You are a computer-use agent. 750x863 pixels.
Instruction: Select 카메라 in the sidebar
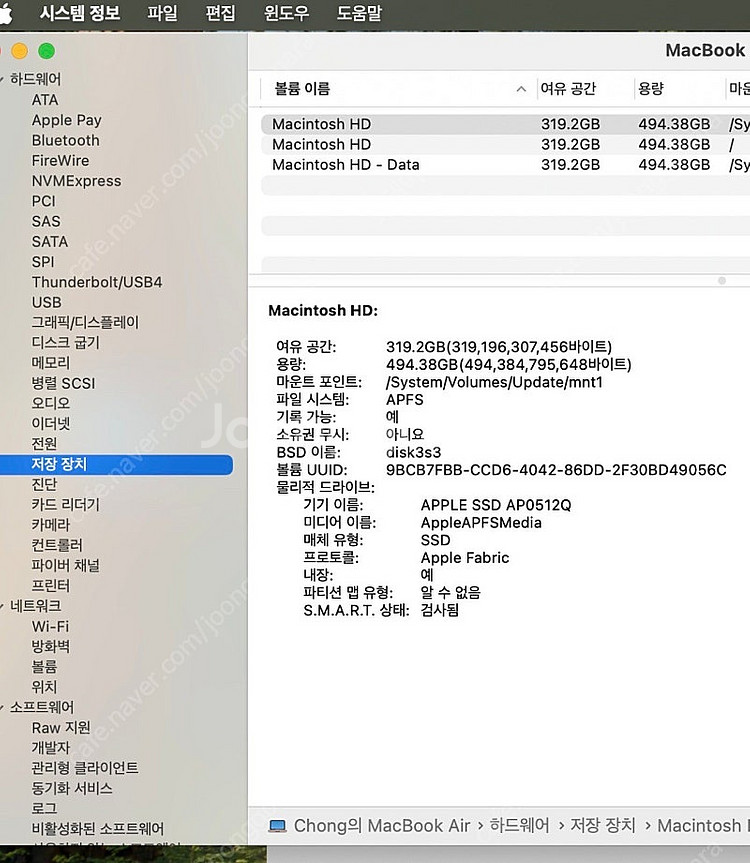pyautogui.click(x=51, y=525)
